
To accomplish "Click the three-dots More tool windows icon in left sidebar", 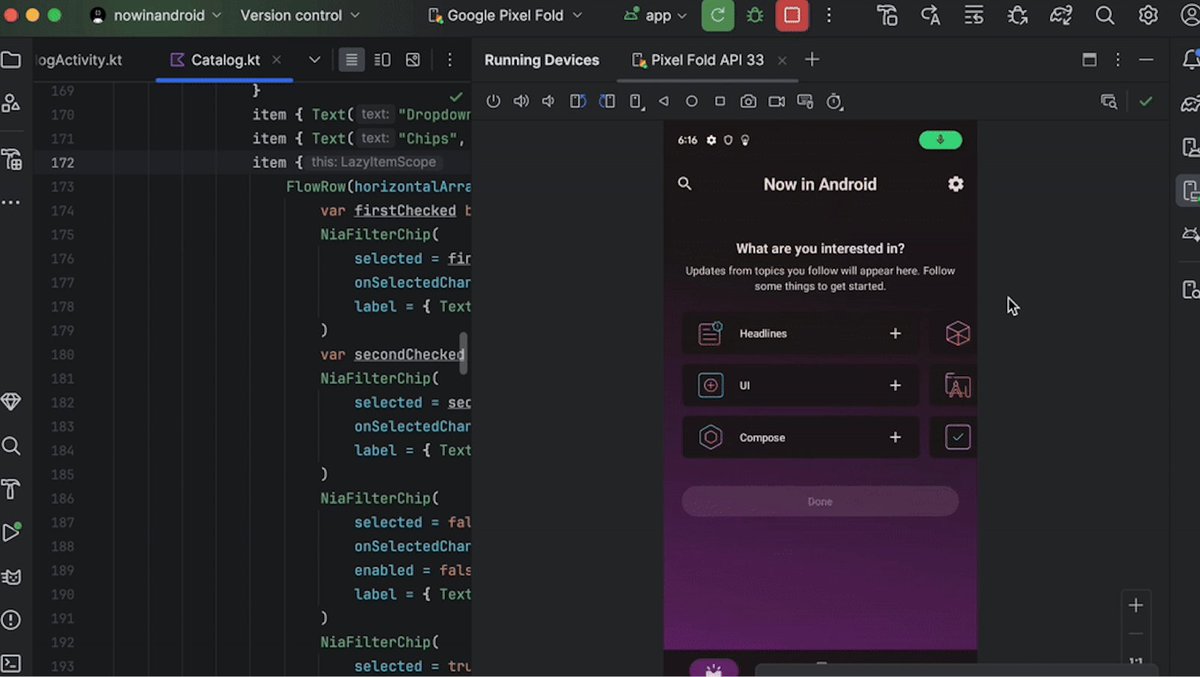I will click(x=11, y=202).
